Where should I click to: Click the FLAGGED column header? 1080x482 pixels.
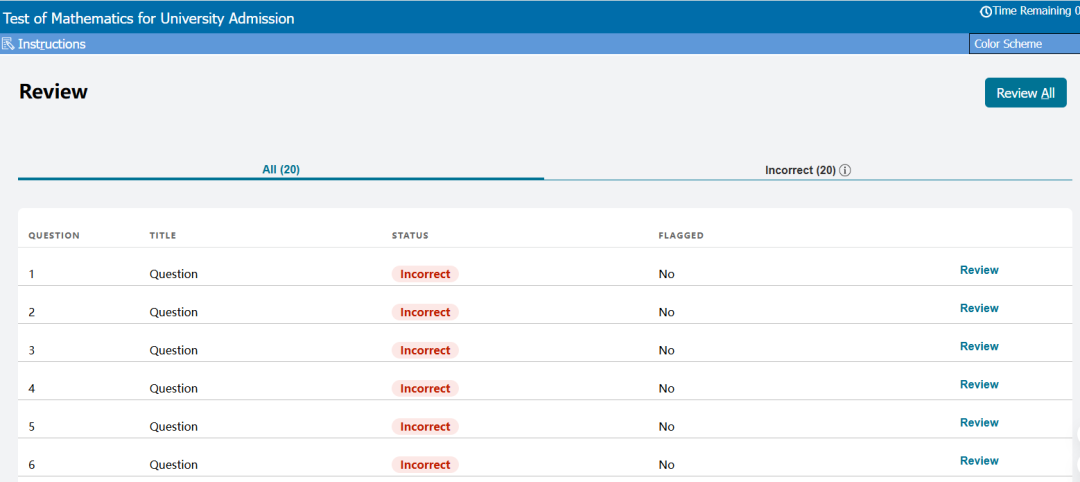pyautogui.click(x=681, y=235)
